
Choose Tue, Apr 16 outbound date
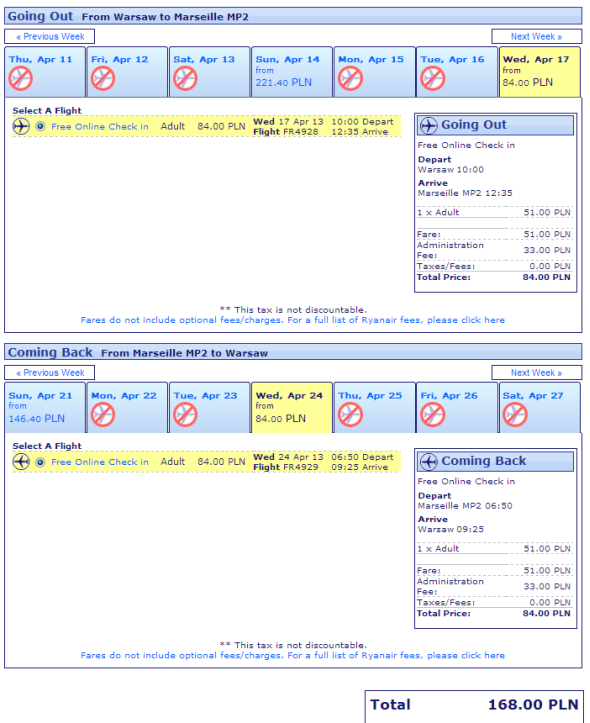[x=457, y=71]
